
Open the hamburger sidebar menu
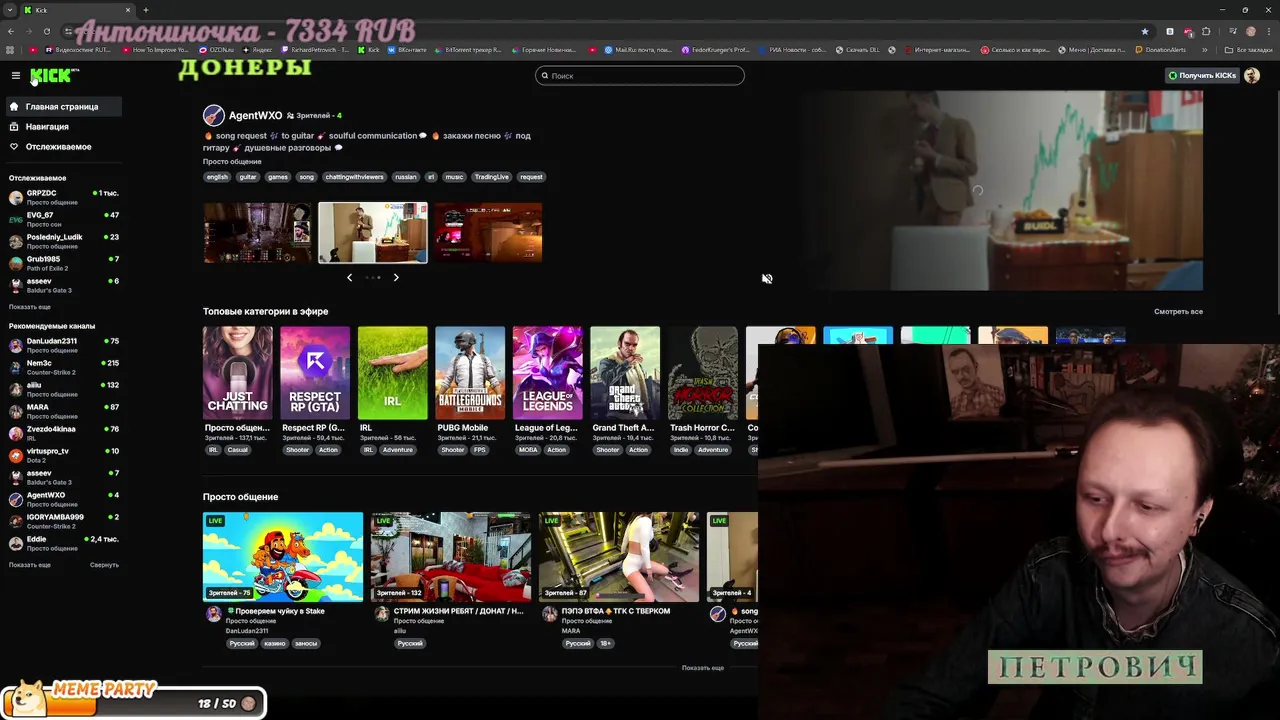point(15,76)
